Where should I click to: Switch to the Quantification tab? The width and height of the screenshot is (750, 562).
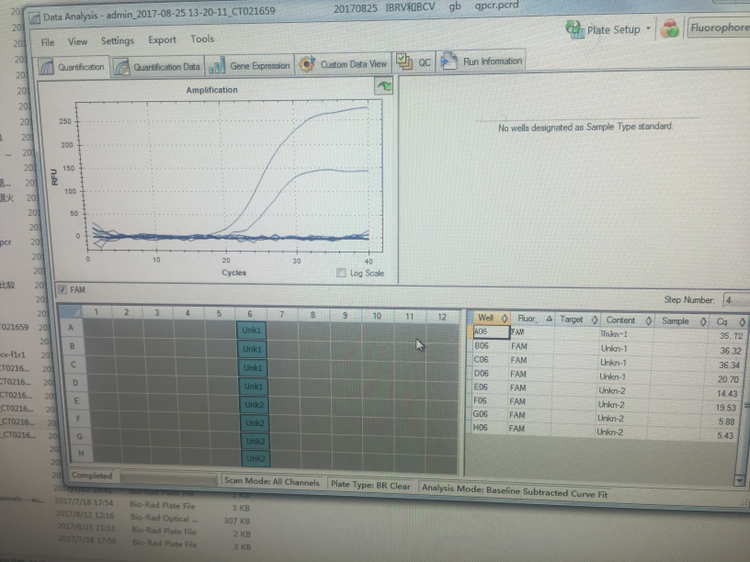[x=72, y=67]
